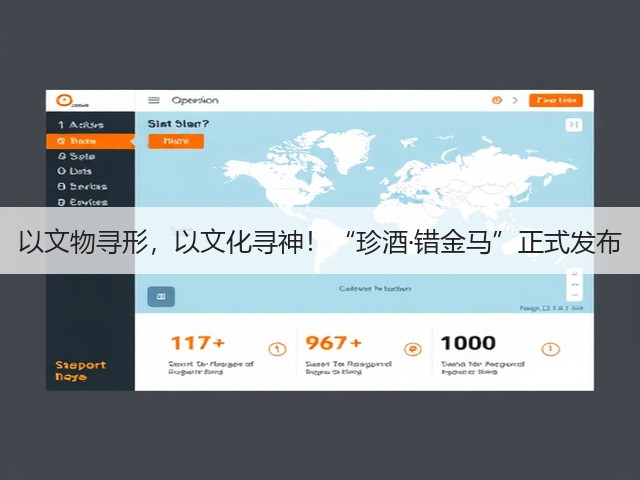
Task: Click the circular icon beside 1000
Action: 550,349
